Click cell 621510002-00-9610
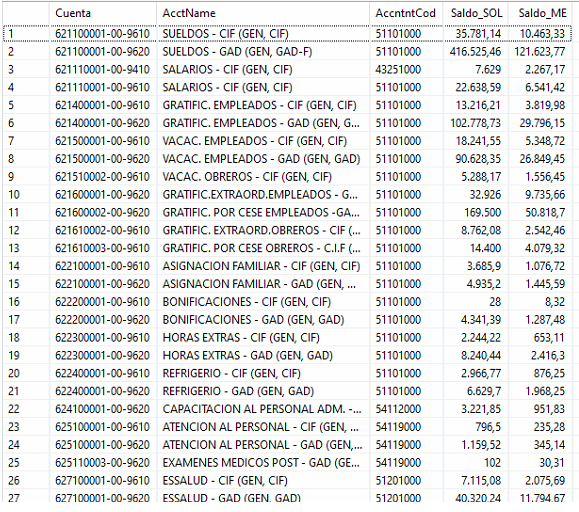579x512 pixels. tap(103, 176)
